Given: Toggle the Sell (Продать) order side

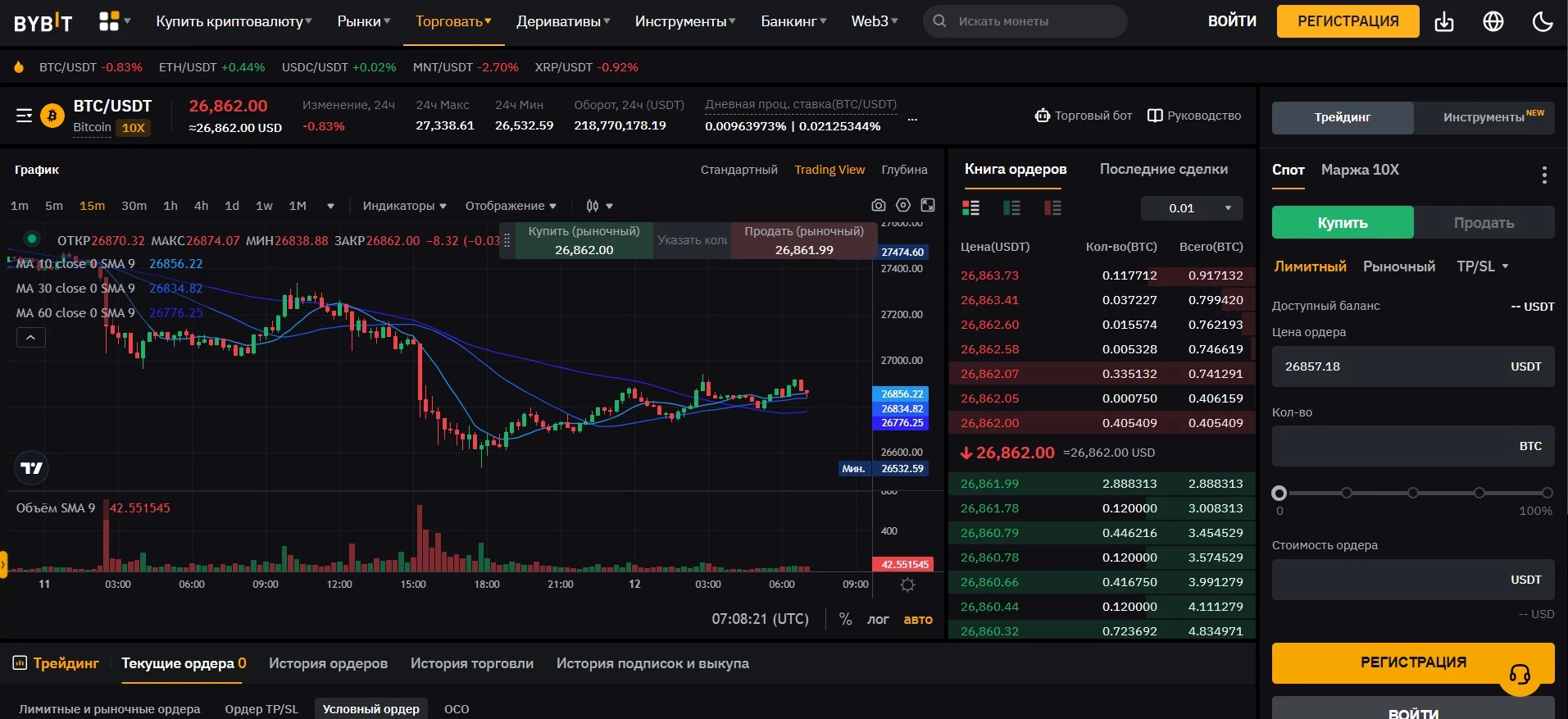Looking at the screenshot, I should [x=1483, y=222].
